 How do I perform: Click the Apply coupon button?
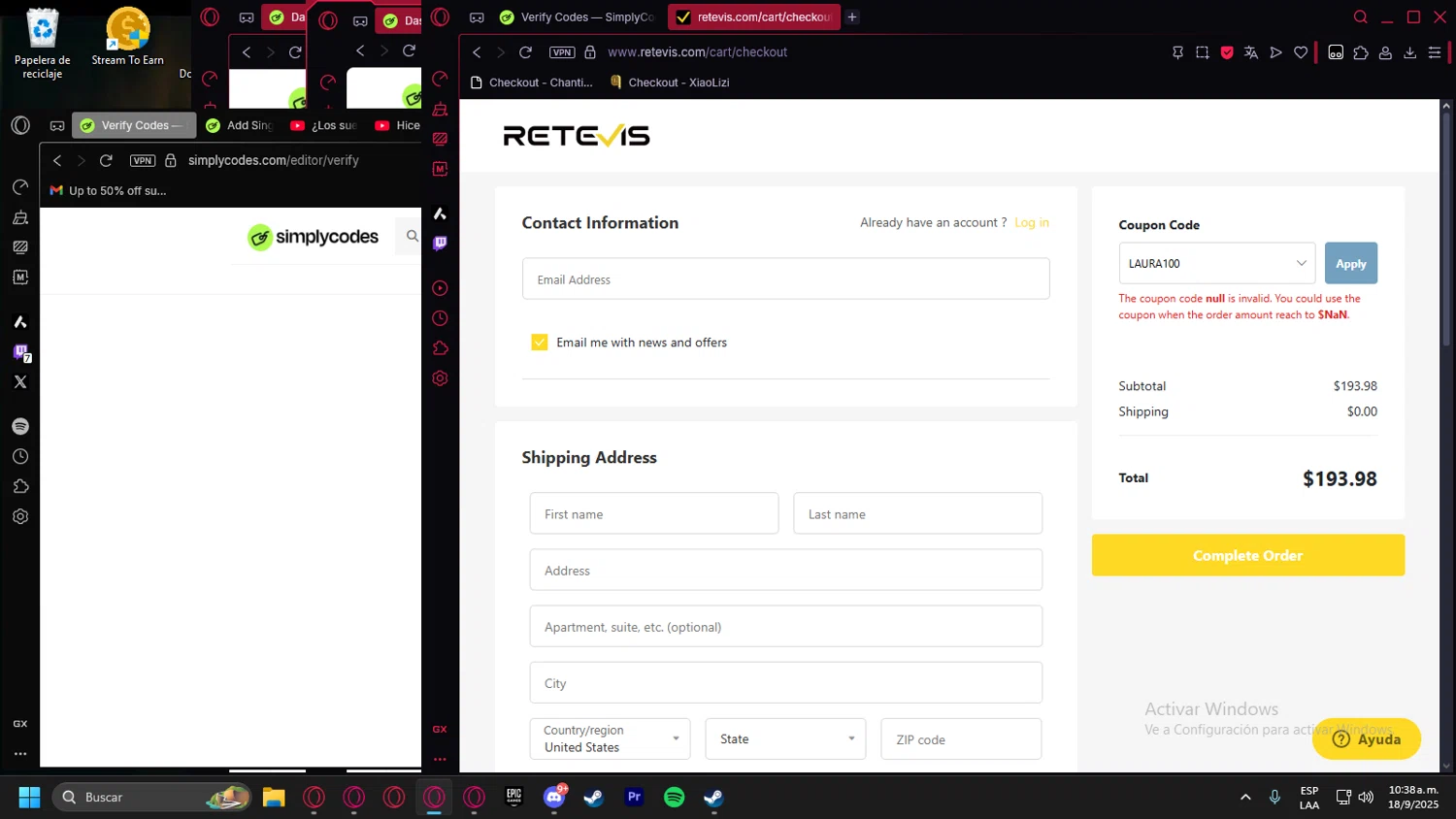[x=1350, y=263]
